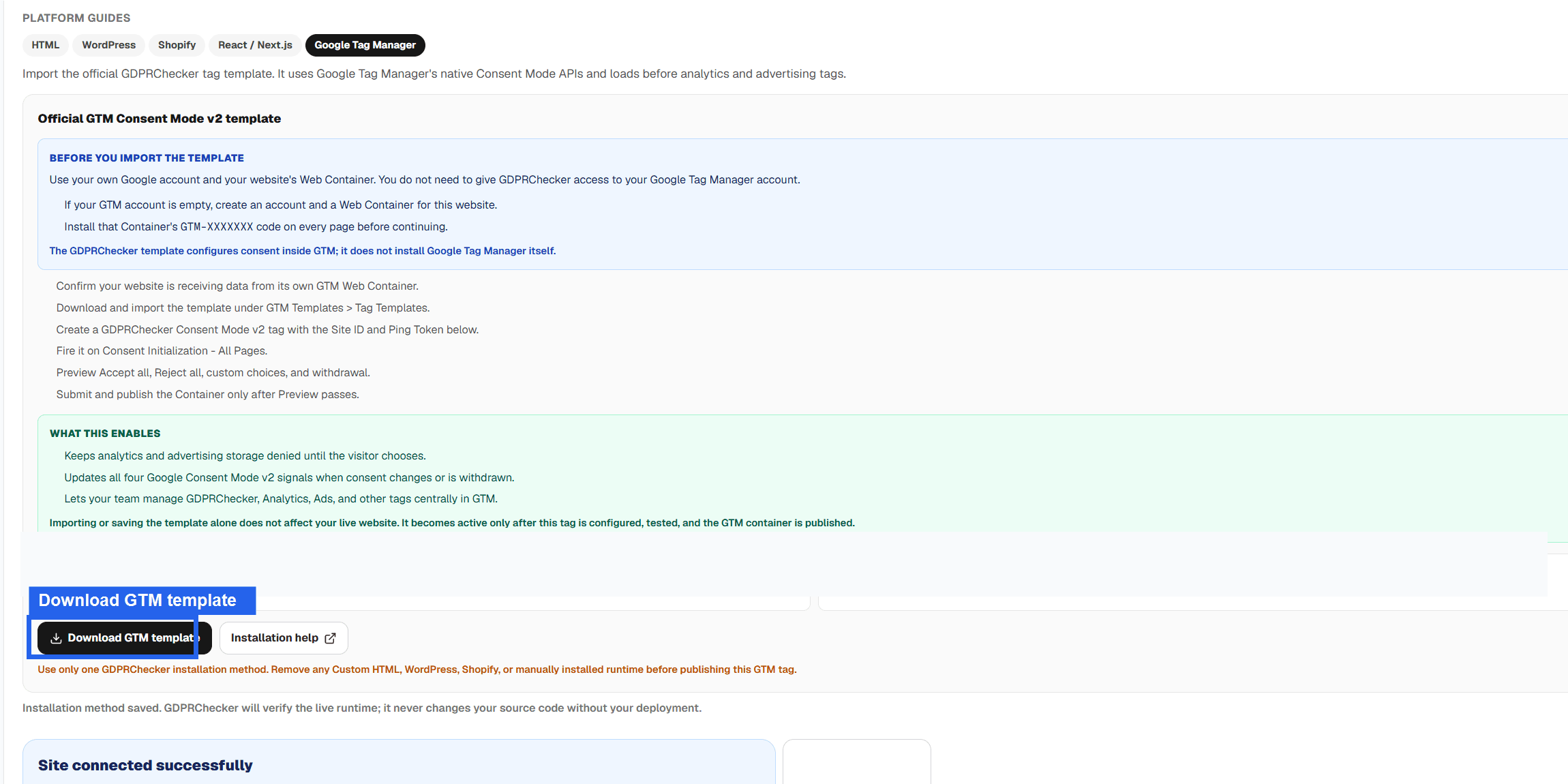
Task: Click the 'Site connected successfully' heading
Action: 145,766
